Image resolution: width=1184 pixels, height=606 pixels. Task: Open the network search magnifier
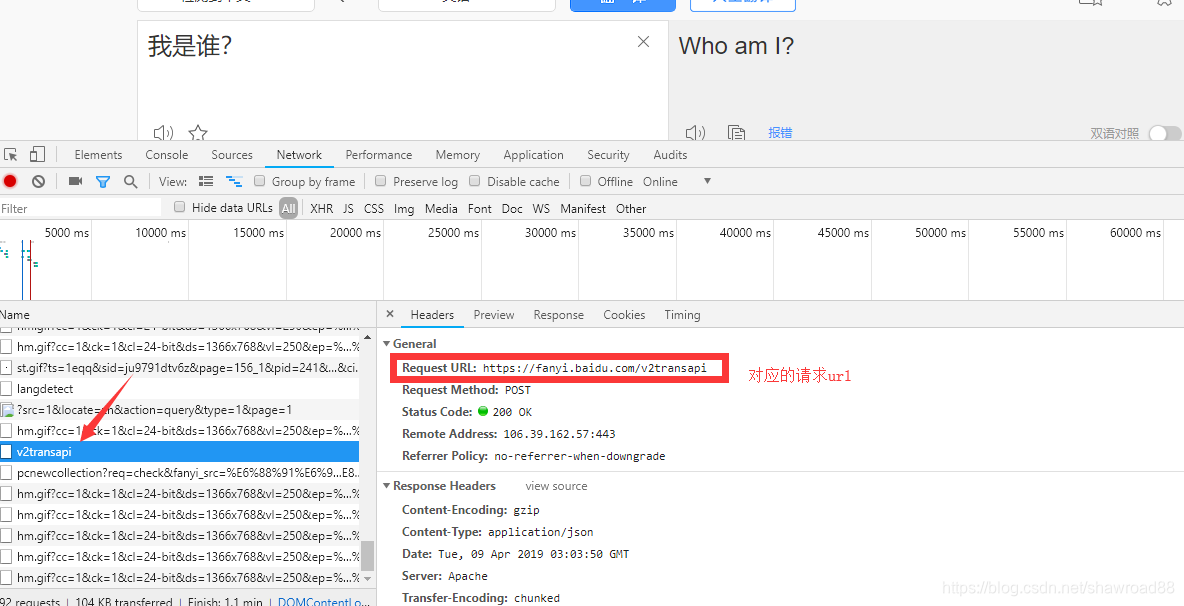tap(131, 181)
